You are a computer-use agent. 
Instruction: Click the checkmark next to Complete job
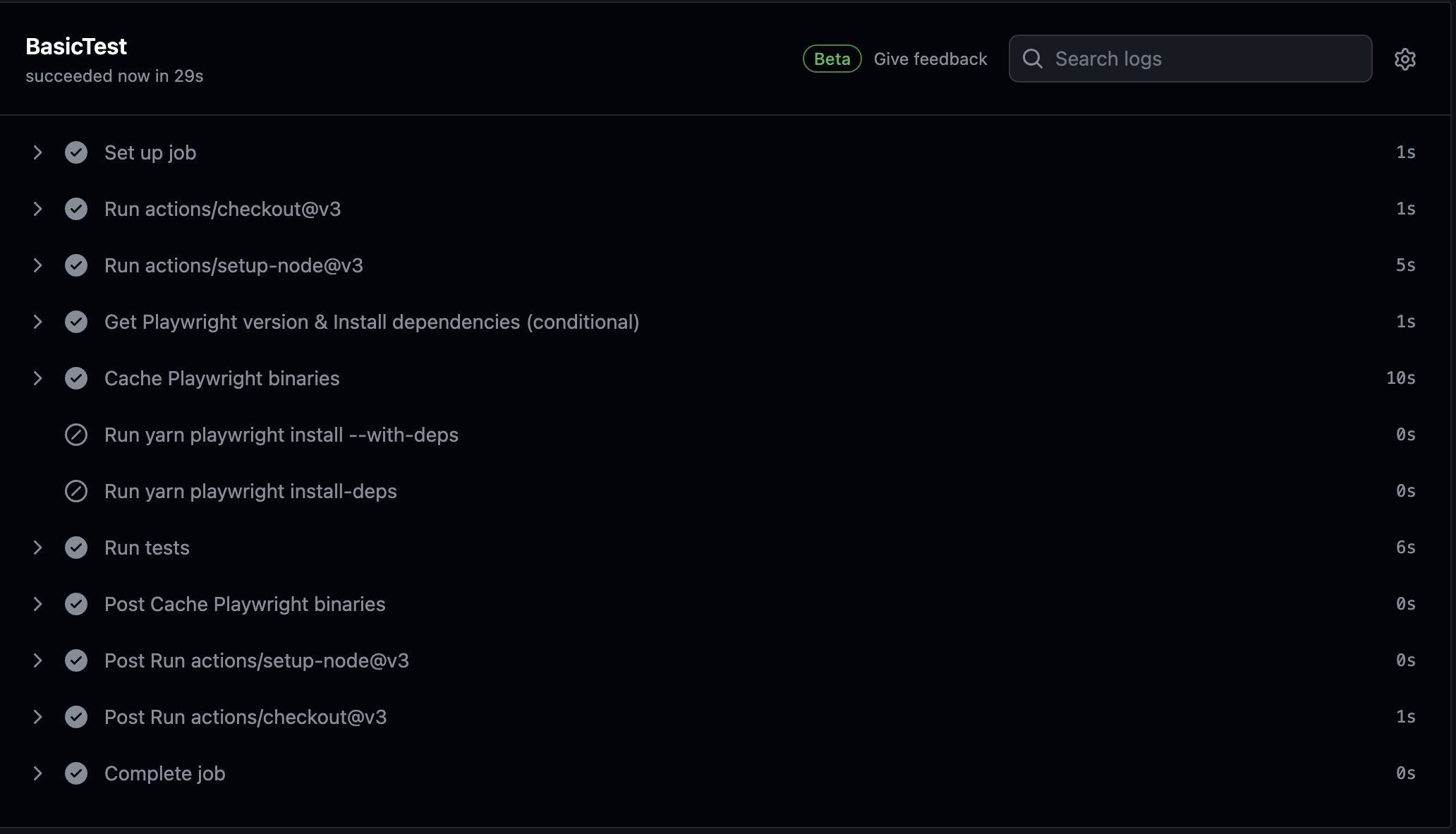click(x=76, y=773)
